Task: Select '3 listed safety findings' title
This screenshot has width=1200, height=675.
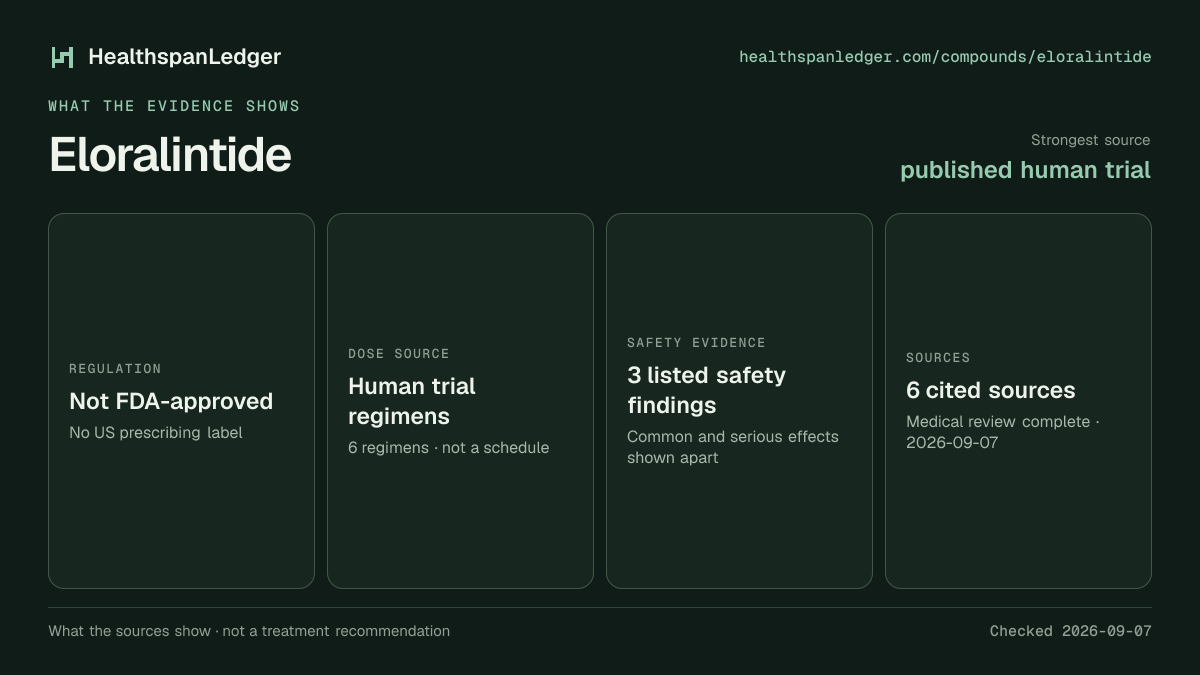Action: tap(707, 390)
